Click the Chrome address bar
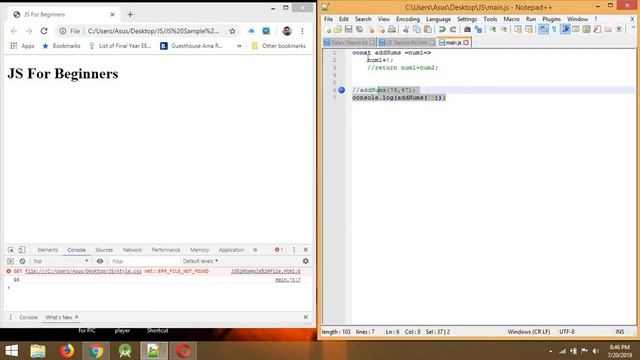Screen dimensions: 640x360 [x=153, y=31]
